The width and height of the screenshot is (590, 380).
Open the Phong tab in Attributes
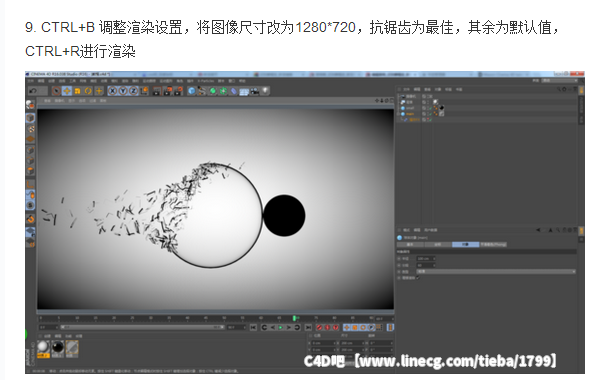click(493, 245)
